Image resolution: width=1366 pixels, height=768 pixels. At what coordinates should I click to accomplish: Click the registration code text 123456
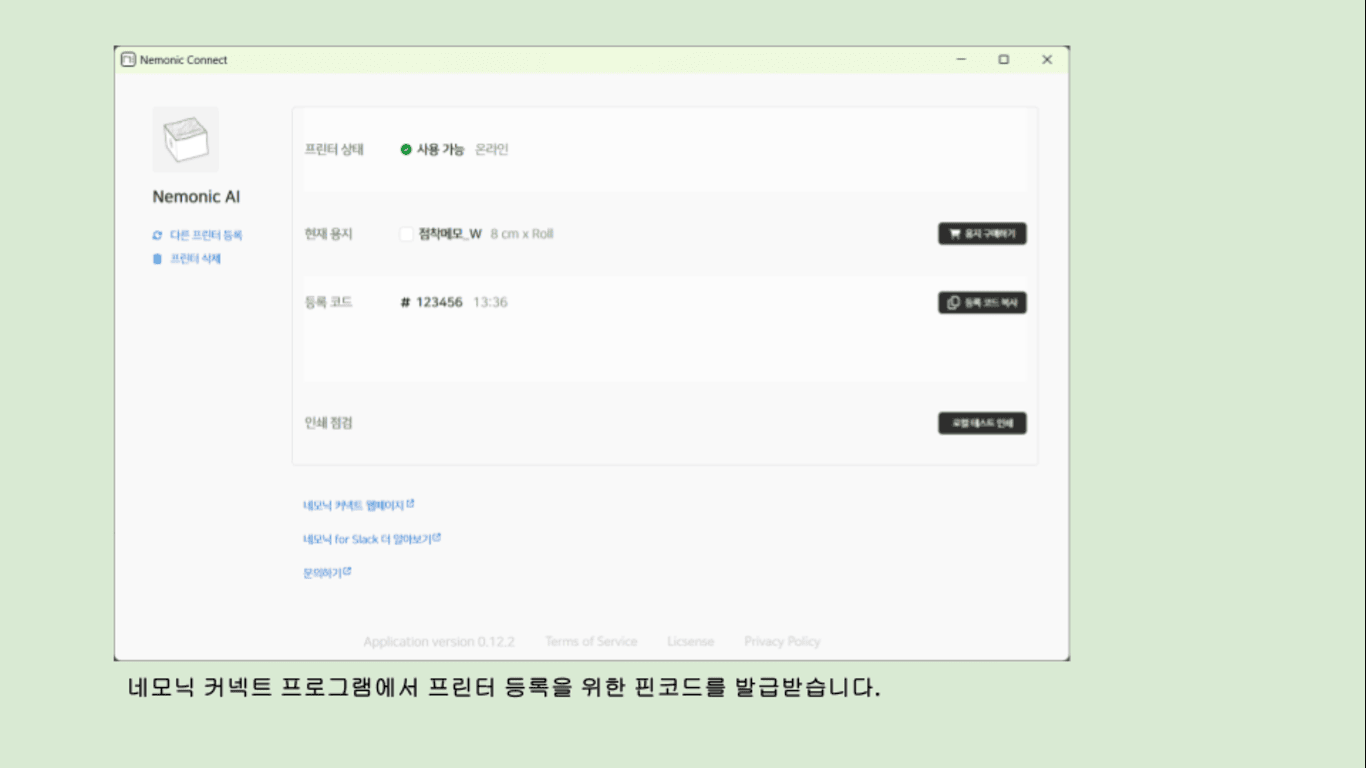[439, 302]
